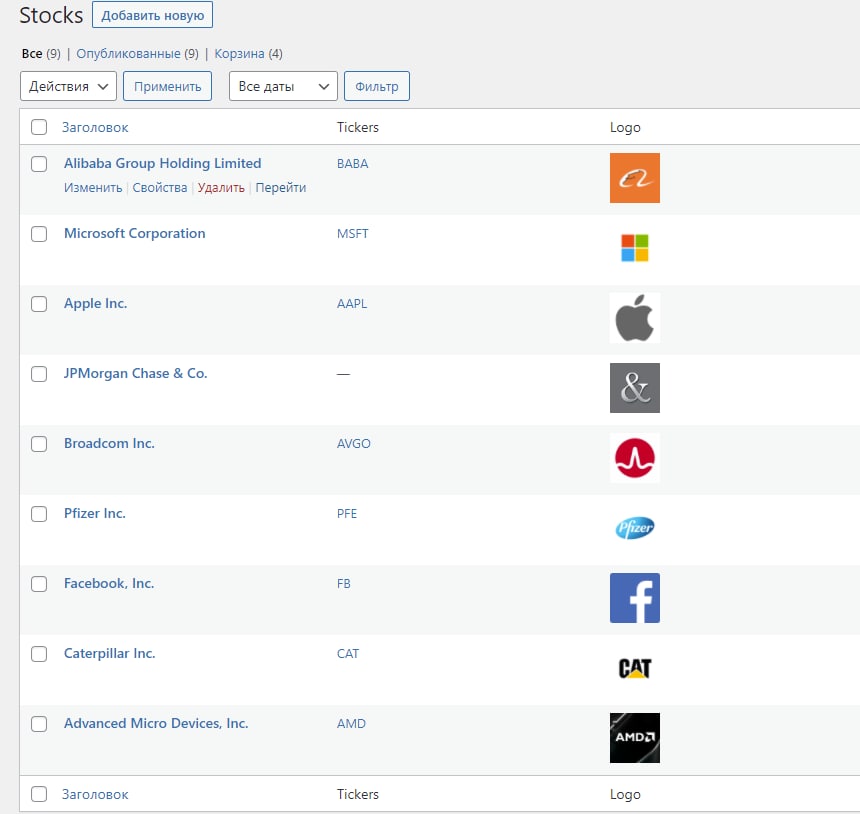Screen dimensions: 860x814
Task: Click the Alibaba orange logo thumbnail
Action: (635, 178)
